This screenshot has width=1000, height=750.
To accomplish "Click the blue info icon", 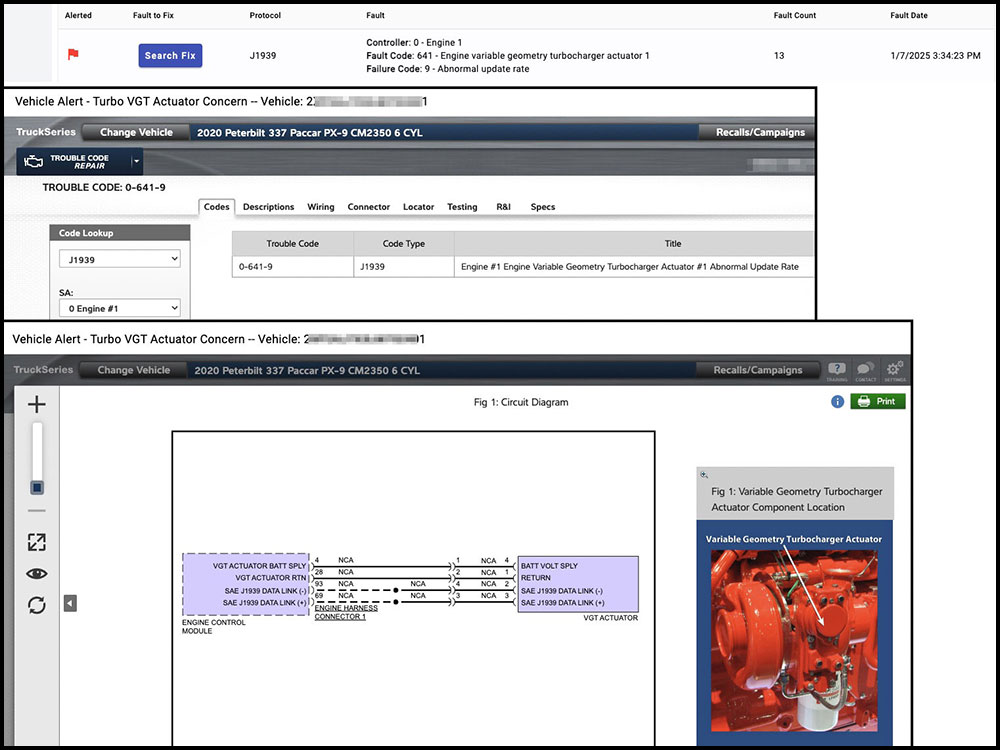I will coord(838,402).
